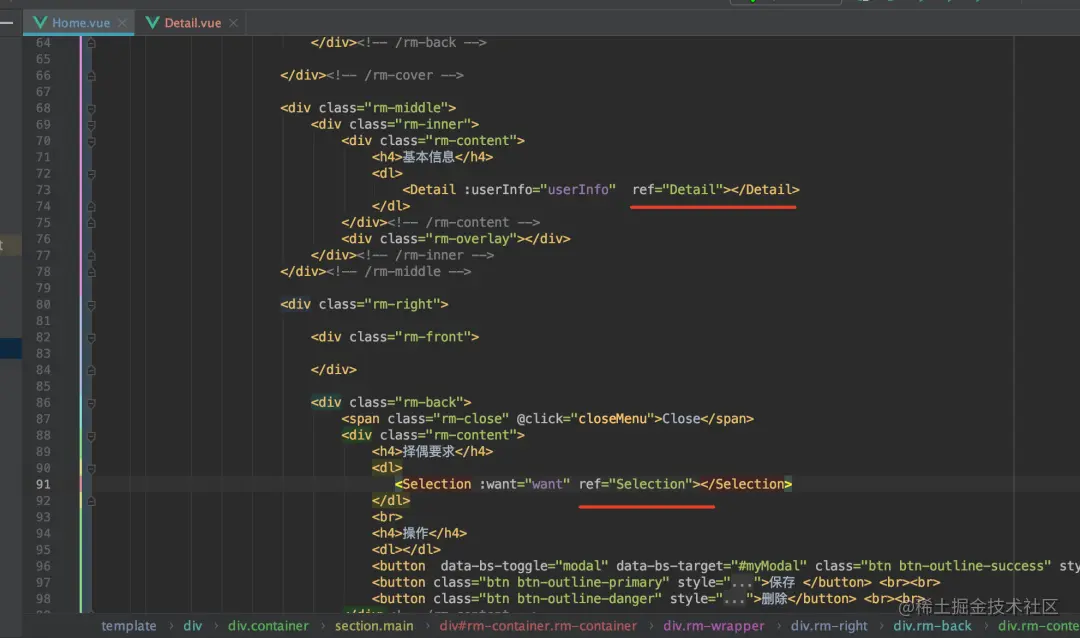
Task: Close the Detail.vue tab
Action: (x=233, y=23)
